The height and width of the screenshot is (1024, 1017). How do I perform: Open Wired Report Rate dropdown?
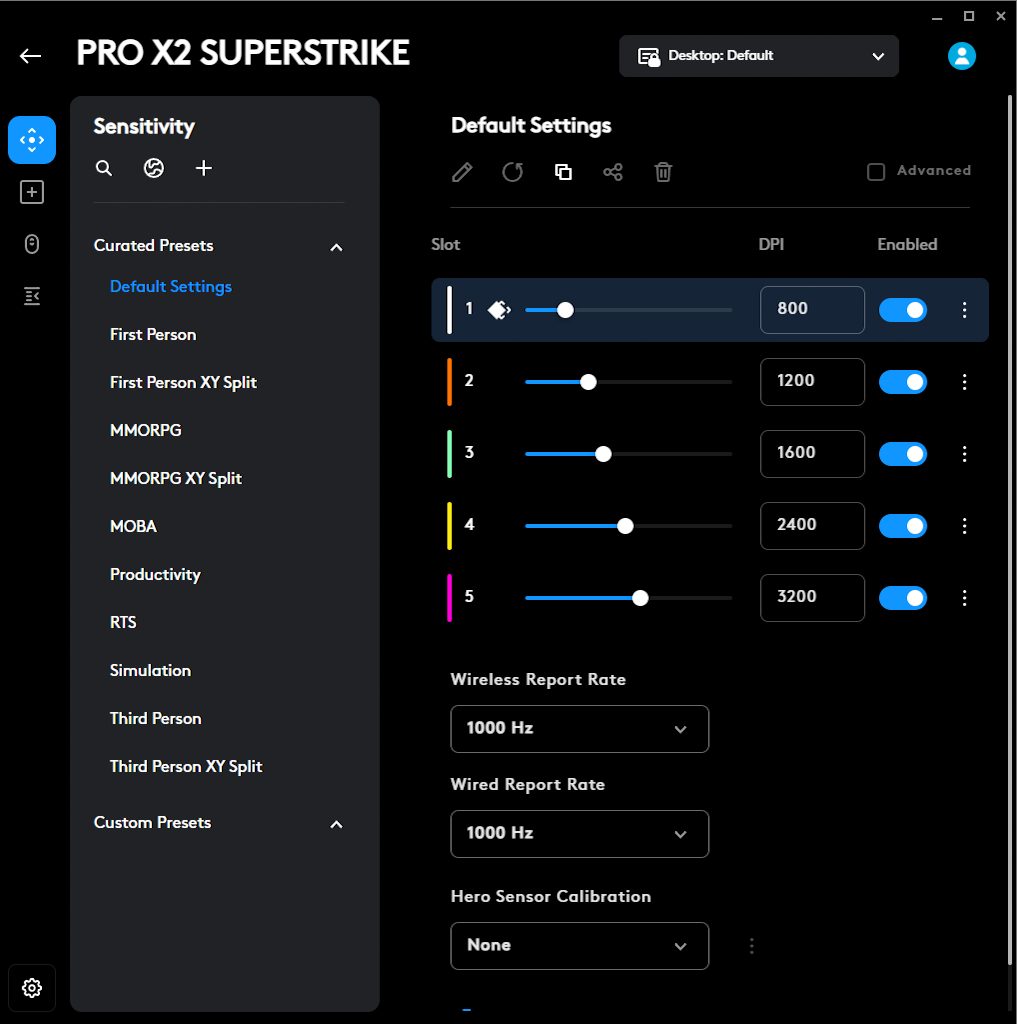click(579, 834)
